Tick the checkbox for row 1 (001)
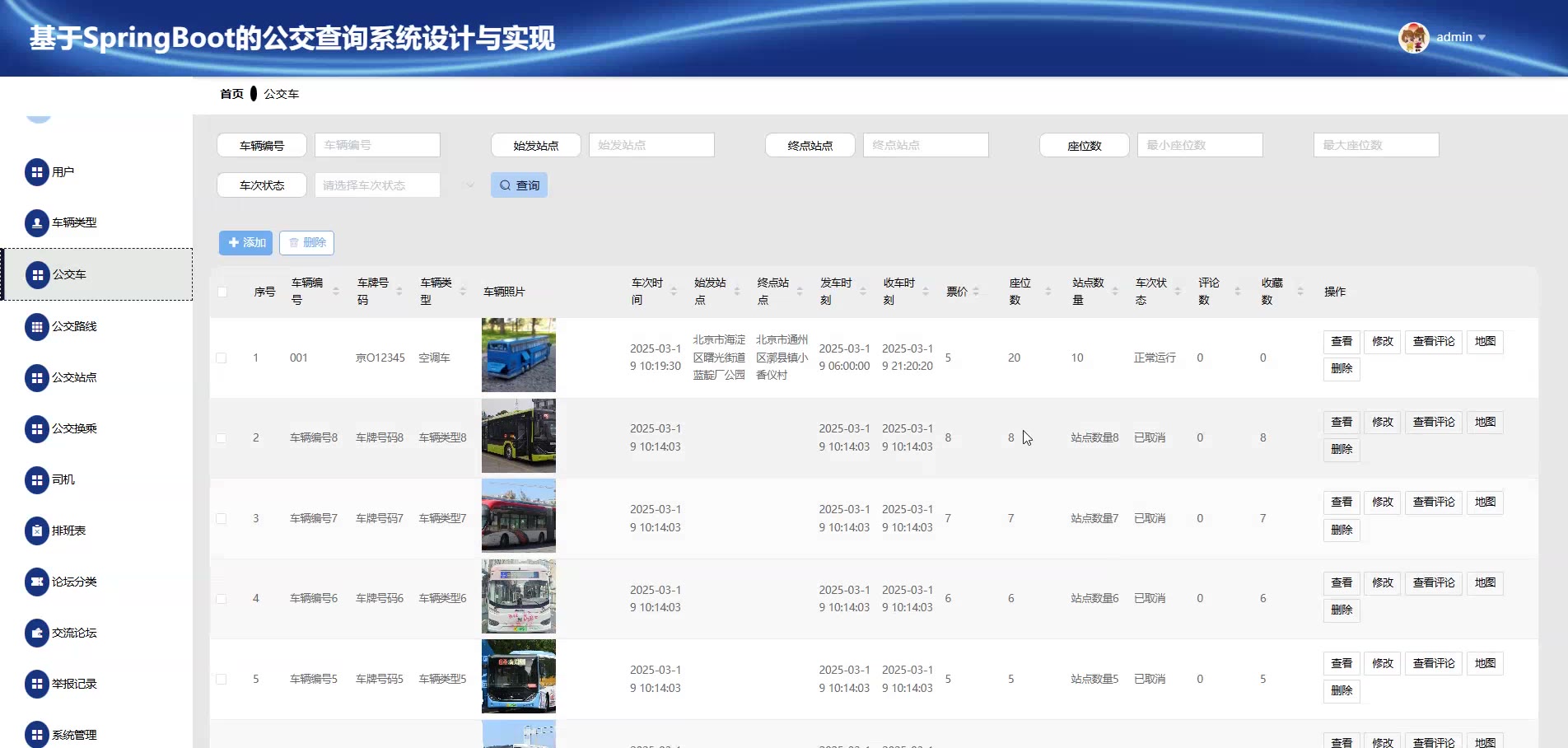Screen dimensions: 1568x748 pos(222,358)
